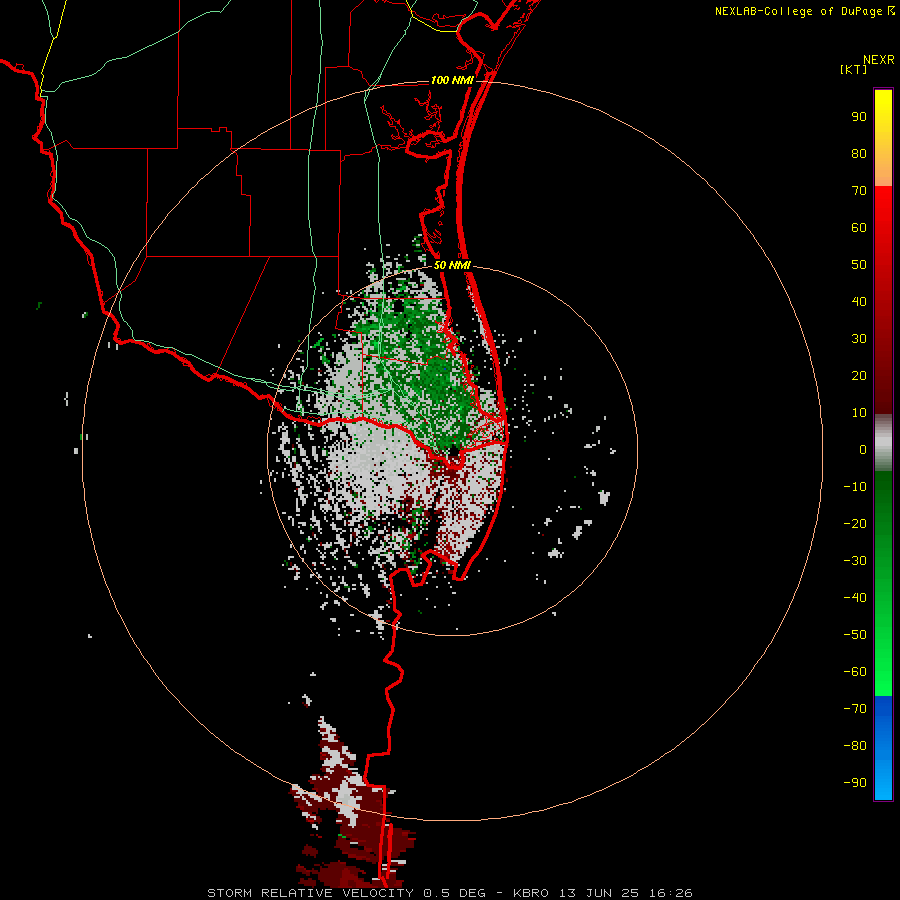Click the 10 value on the velocity scale
900x900 pixels.
pos(859,413)
